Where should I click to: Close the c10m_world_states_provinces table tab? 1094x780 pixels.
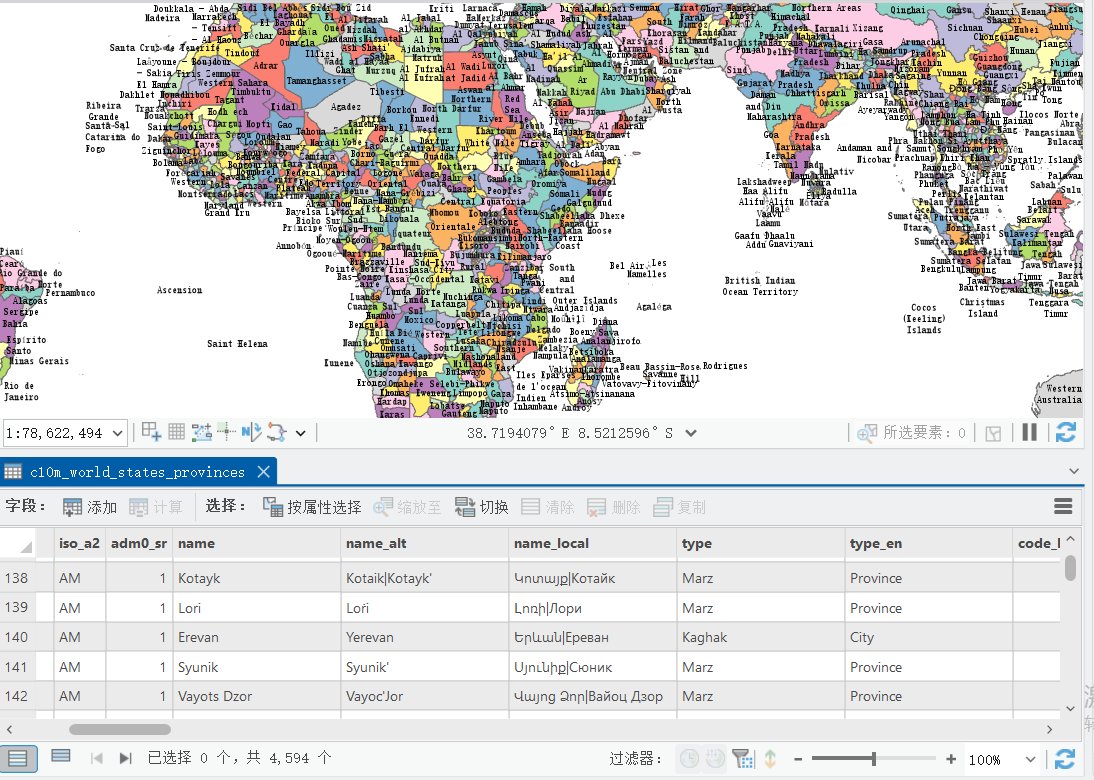264,472
